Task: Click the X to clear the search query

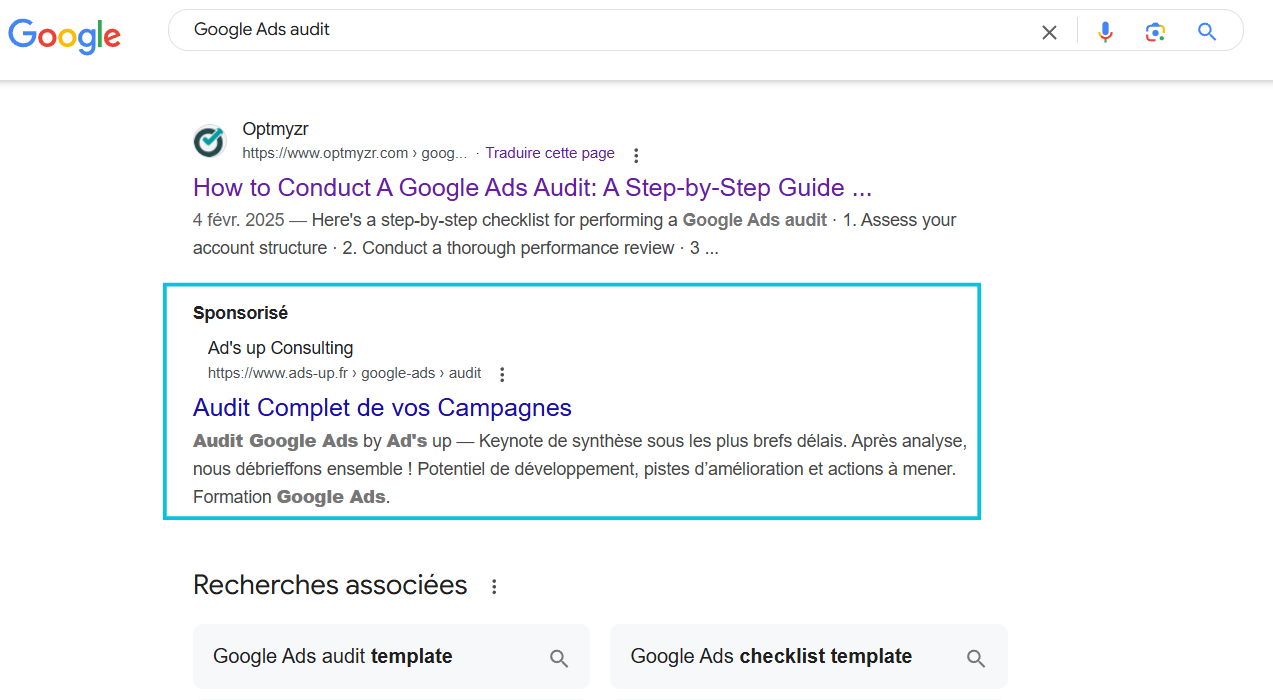Action: 1048,31
